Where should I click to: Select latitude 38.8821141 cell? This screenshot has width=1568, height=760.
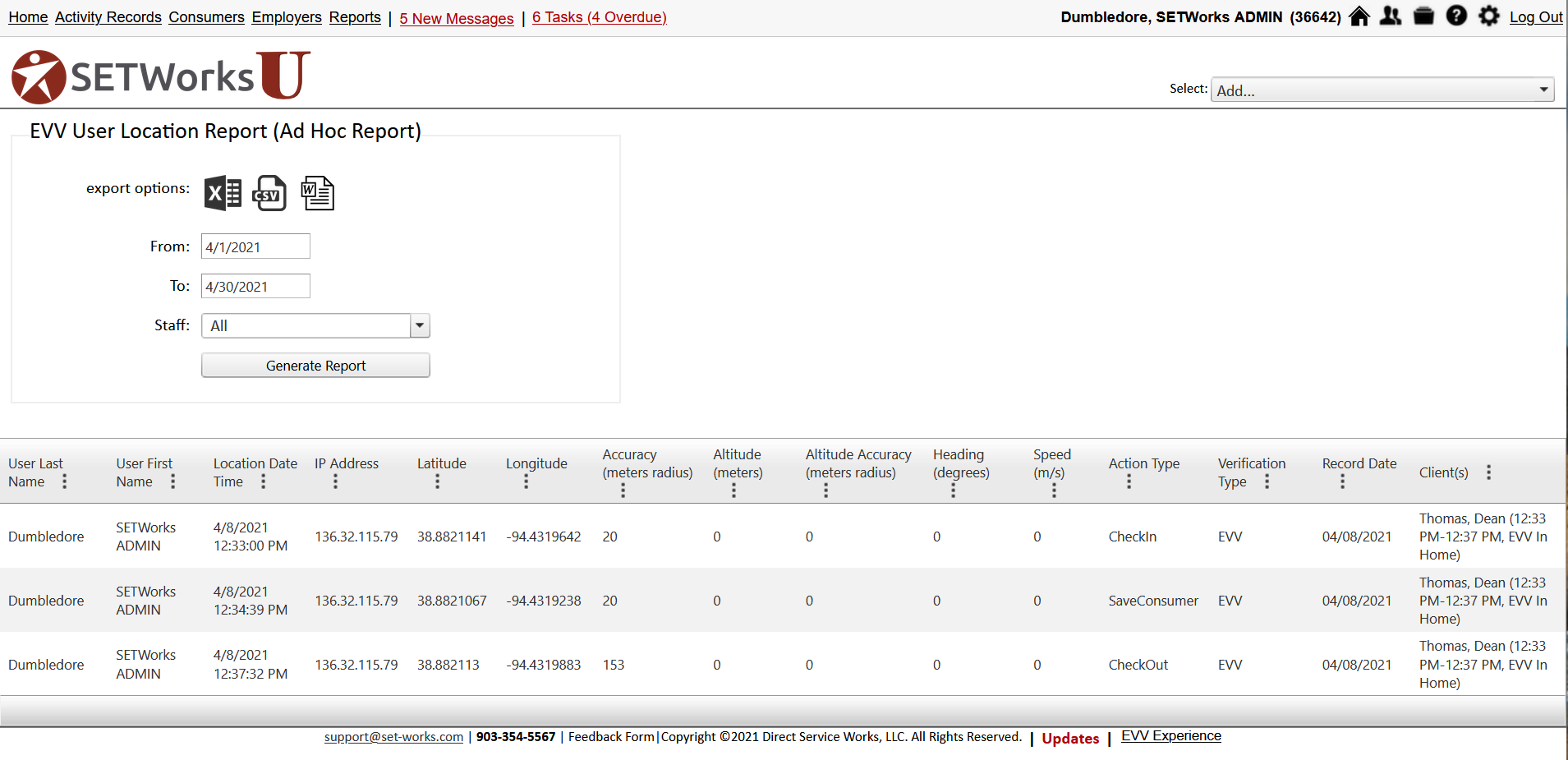pos(452,537)
